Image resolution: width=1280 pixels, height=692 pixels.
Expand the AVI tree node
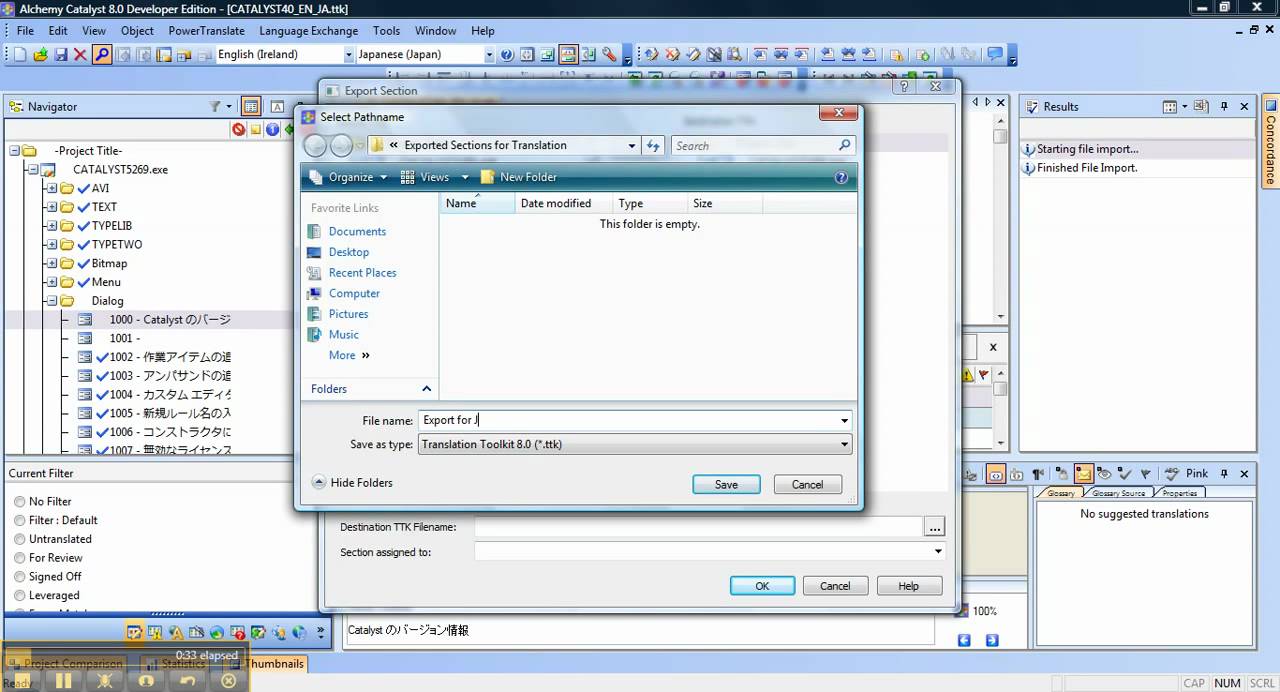tap(52, 188)
